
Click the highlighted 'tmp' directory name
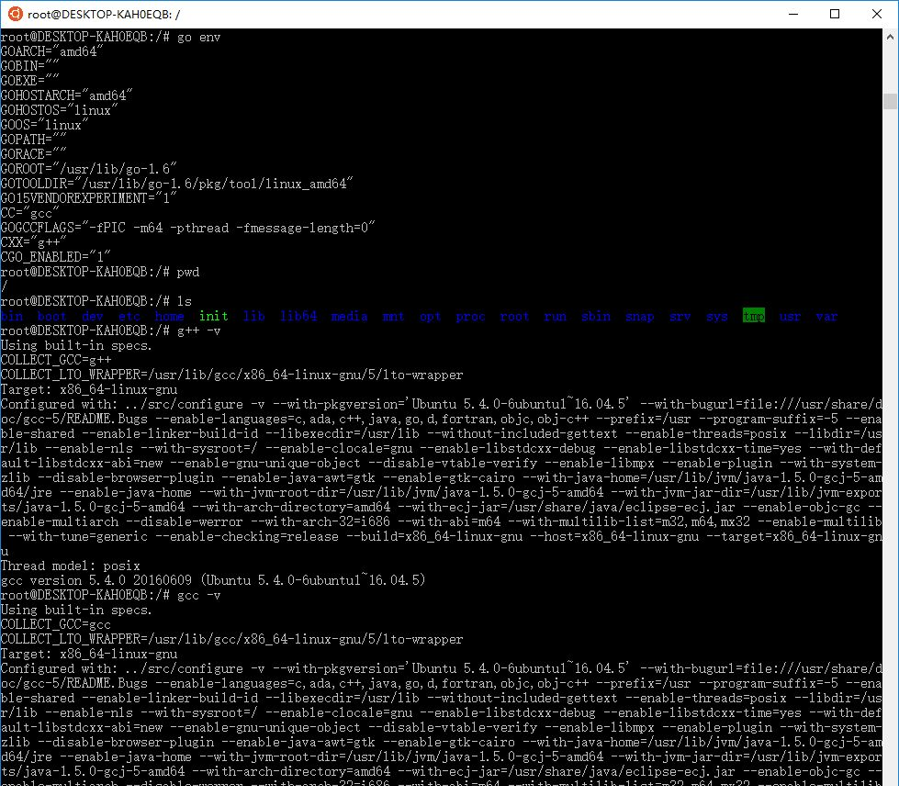753,316
